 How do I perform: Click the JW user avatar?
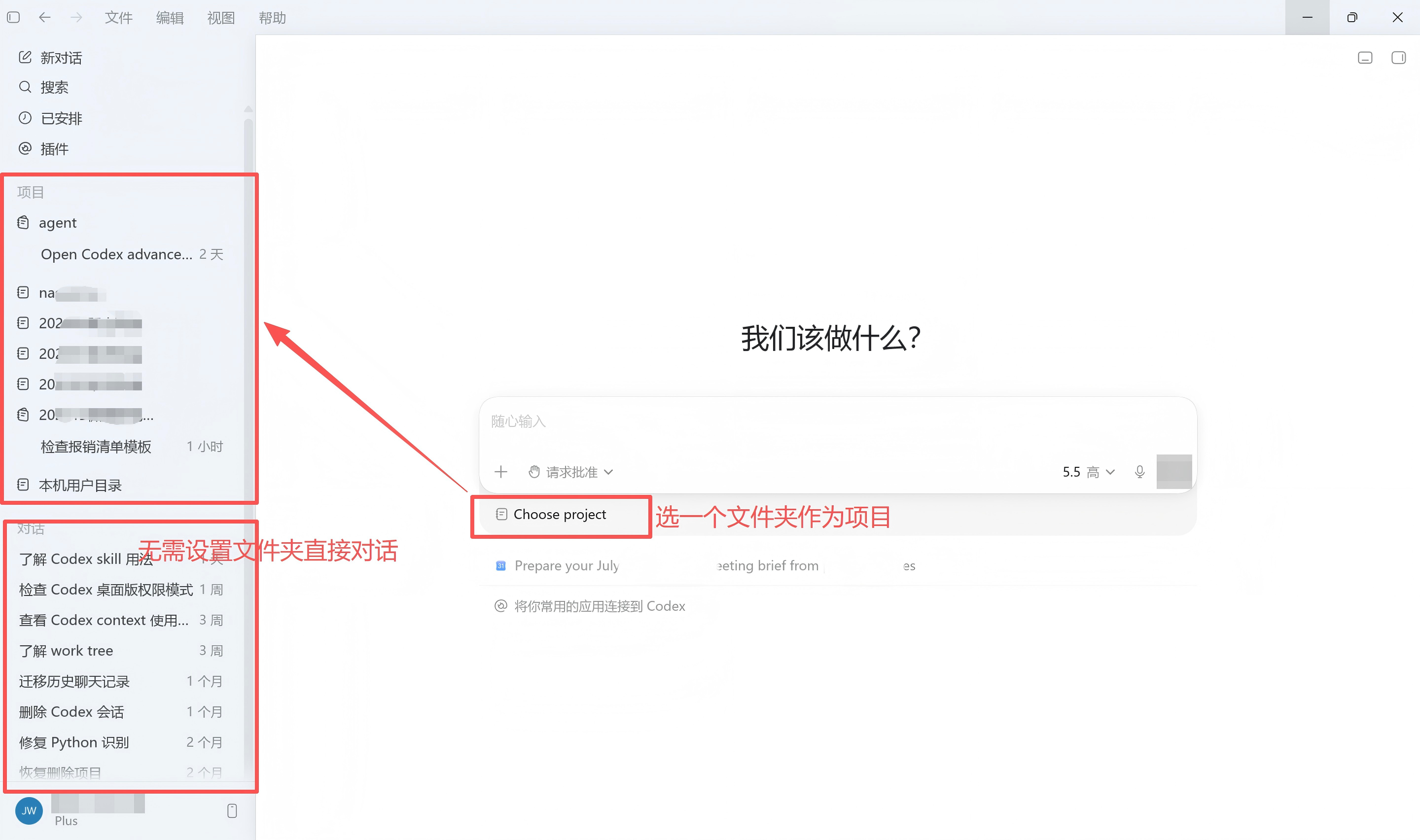coord(29,811)
